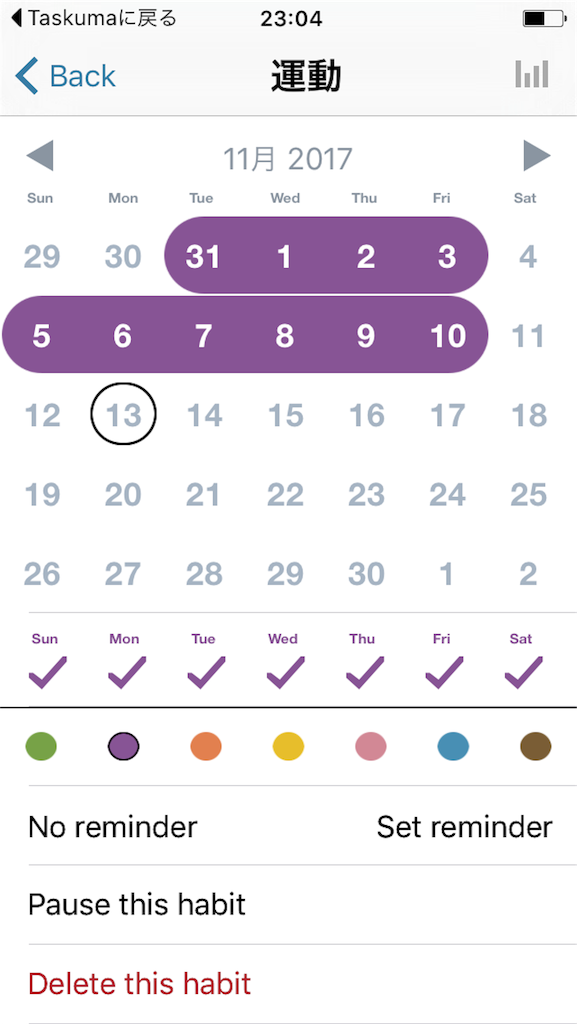Toggle the Saturday checkmark

coord(523,671)
